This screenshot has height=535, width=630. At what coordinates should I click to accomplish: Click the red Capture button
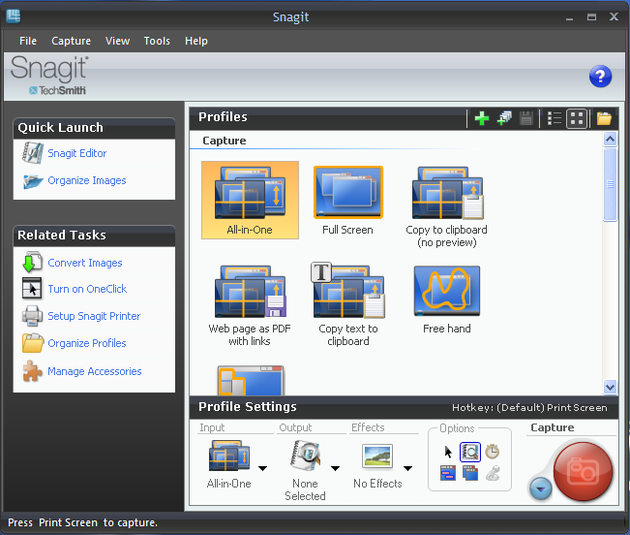point(583,471)
